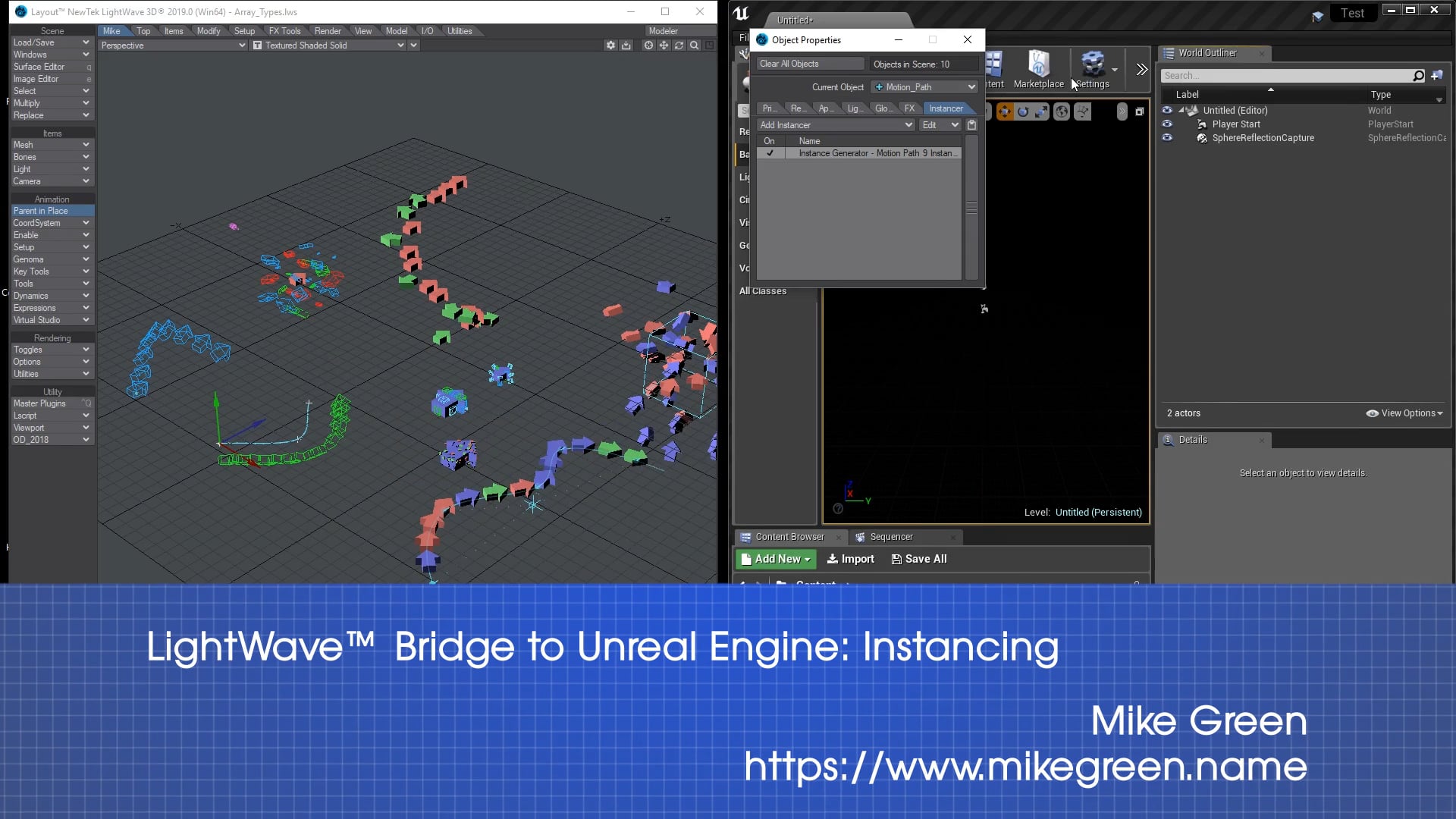This screenshot has width=1456, height=819.
Task: Select the SphereReflectionCapture row label
Action: point(1263,138)
